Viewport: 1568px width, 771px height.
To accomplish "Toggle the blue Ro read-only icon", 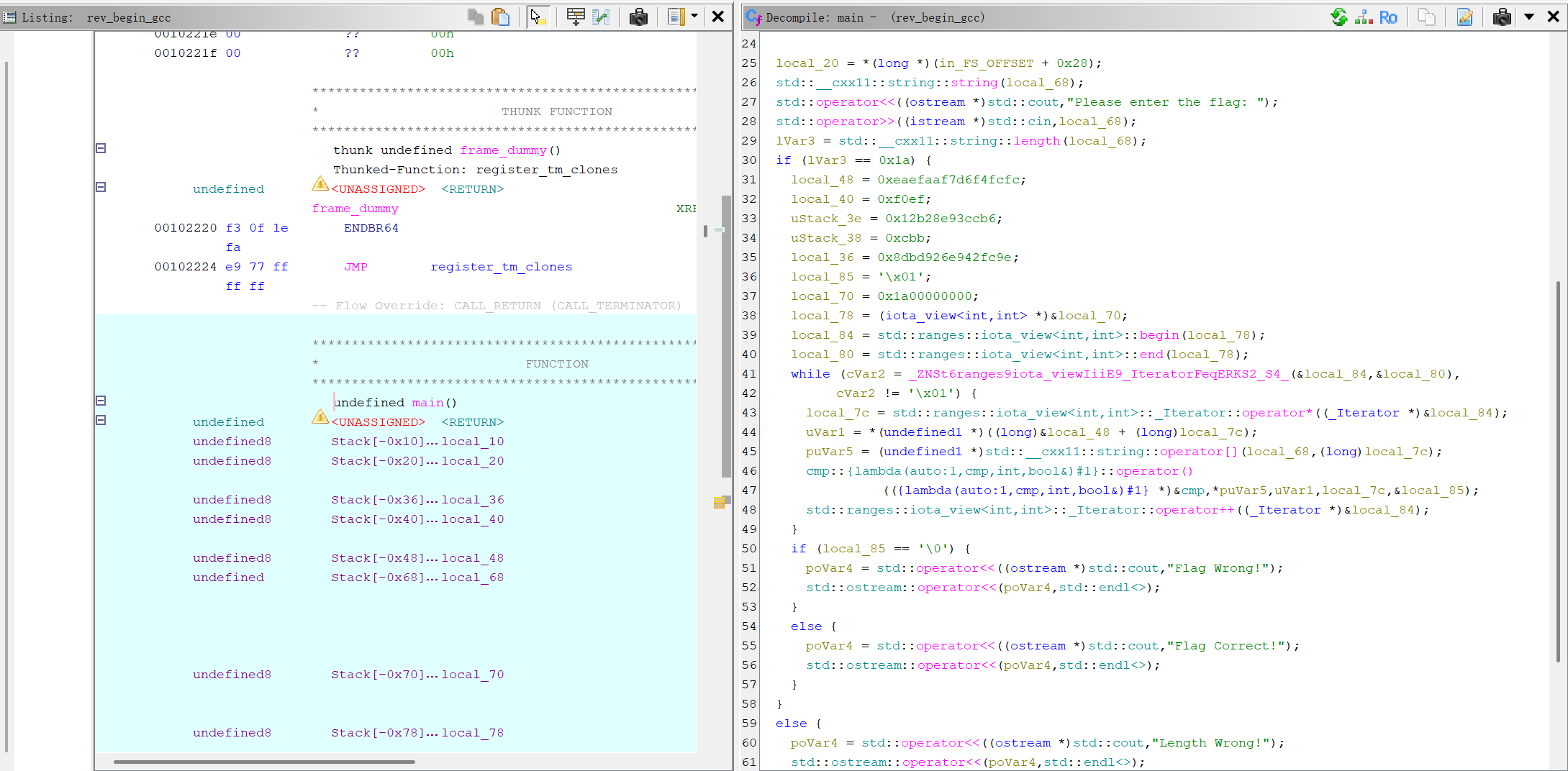I will (1388, 17).
